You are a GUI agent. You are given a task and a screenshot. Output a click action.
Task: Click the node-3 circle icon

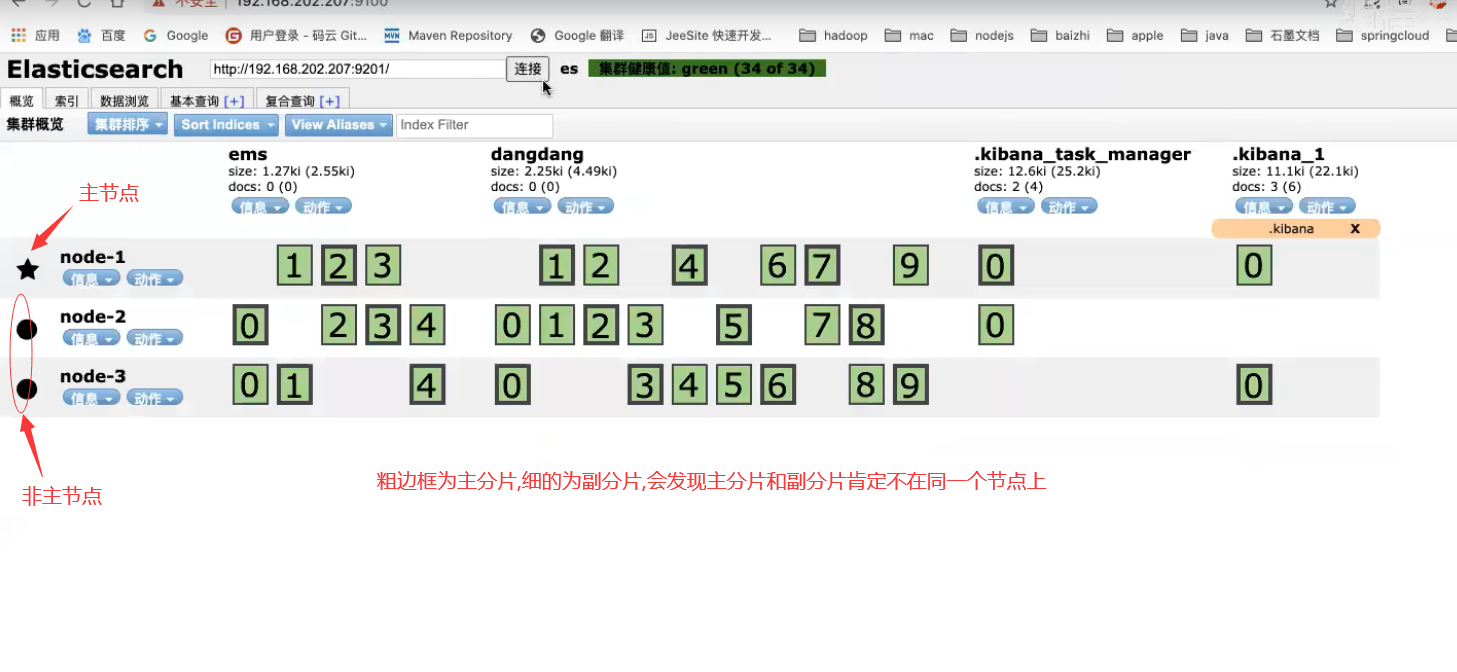coord(27,389)
